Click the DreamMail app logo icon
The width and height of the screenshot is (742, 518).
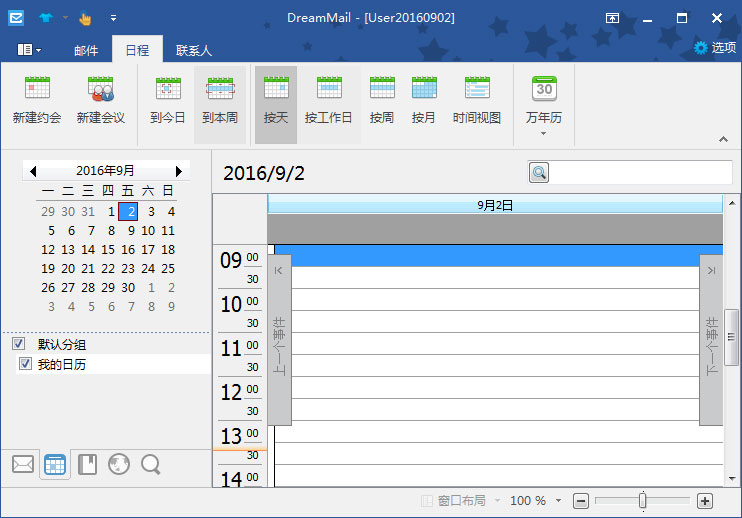(x=16, y=18)
